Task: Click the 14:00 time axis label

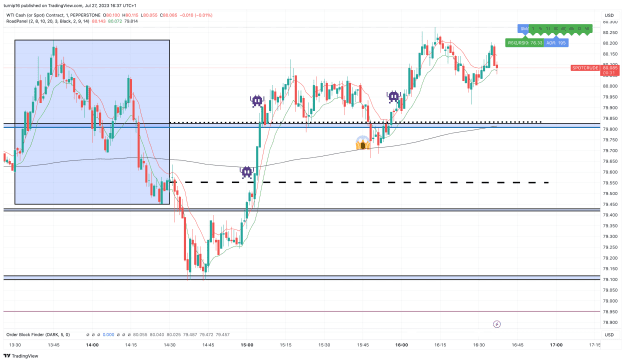Action: click(92, 345)
